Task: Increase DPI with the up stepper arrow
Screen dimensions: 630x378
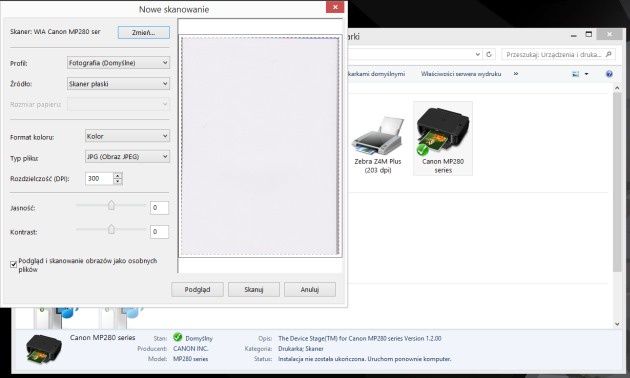Action: click(118, 175)
